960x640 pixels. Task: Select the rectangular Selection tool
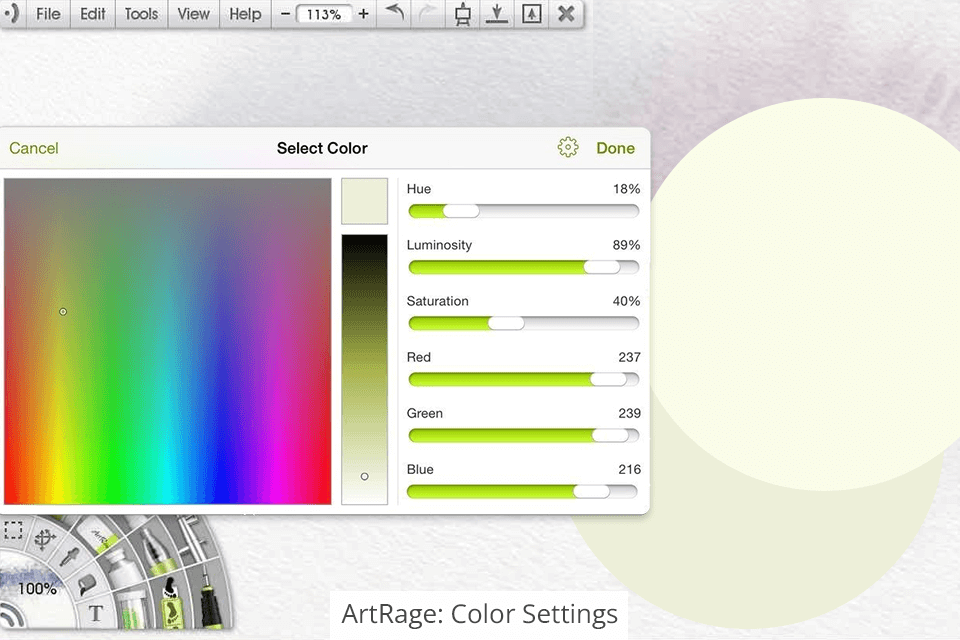pos(13,530)
